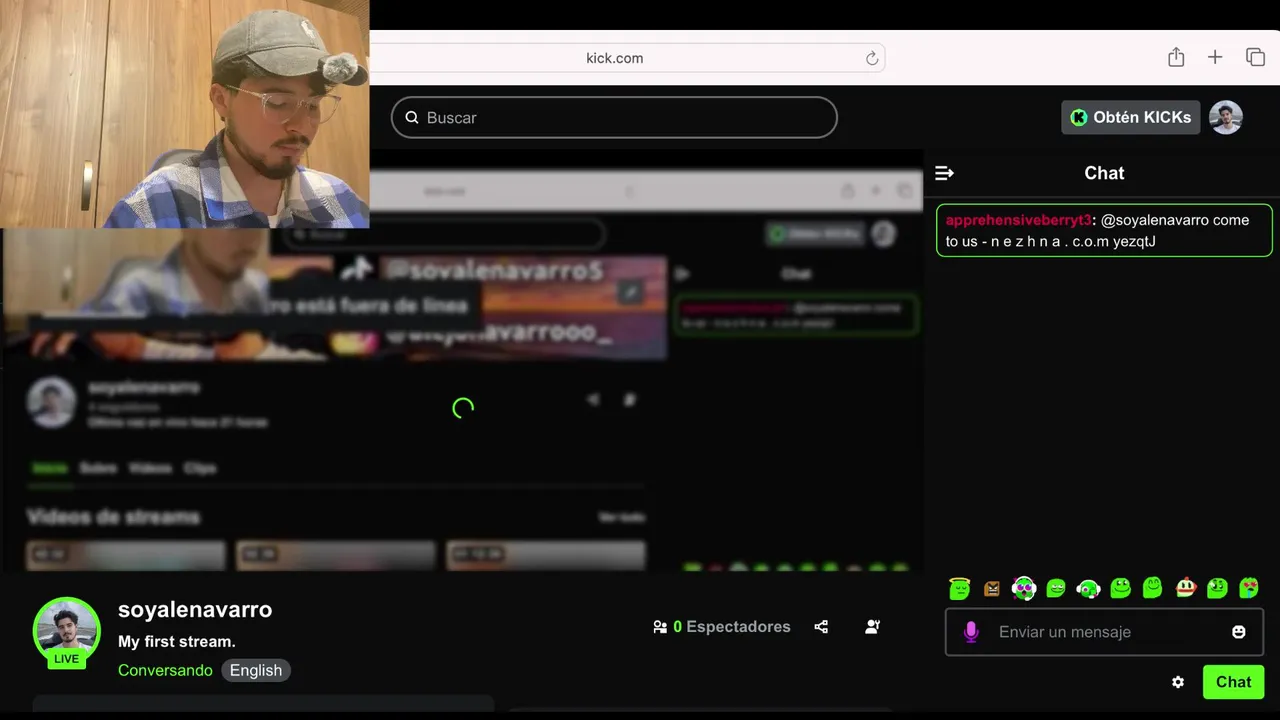Choose the purple-eyed headset emote

[1023, 588]
